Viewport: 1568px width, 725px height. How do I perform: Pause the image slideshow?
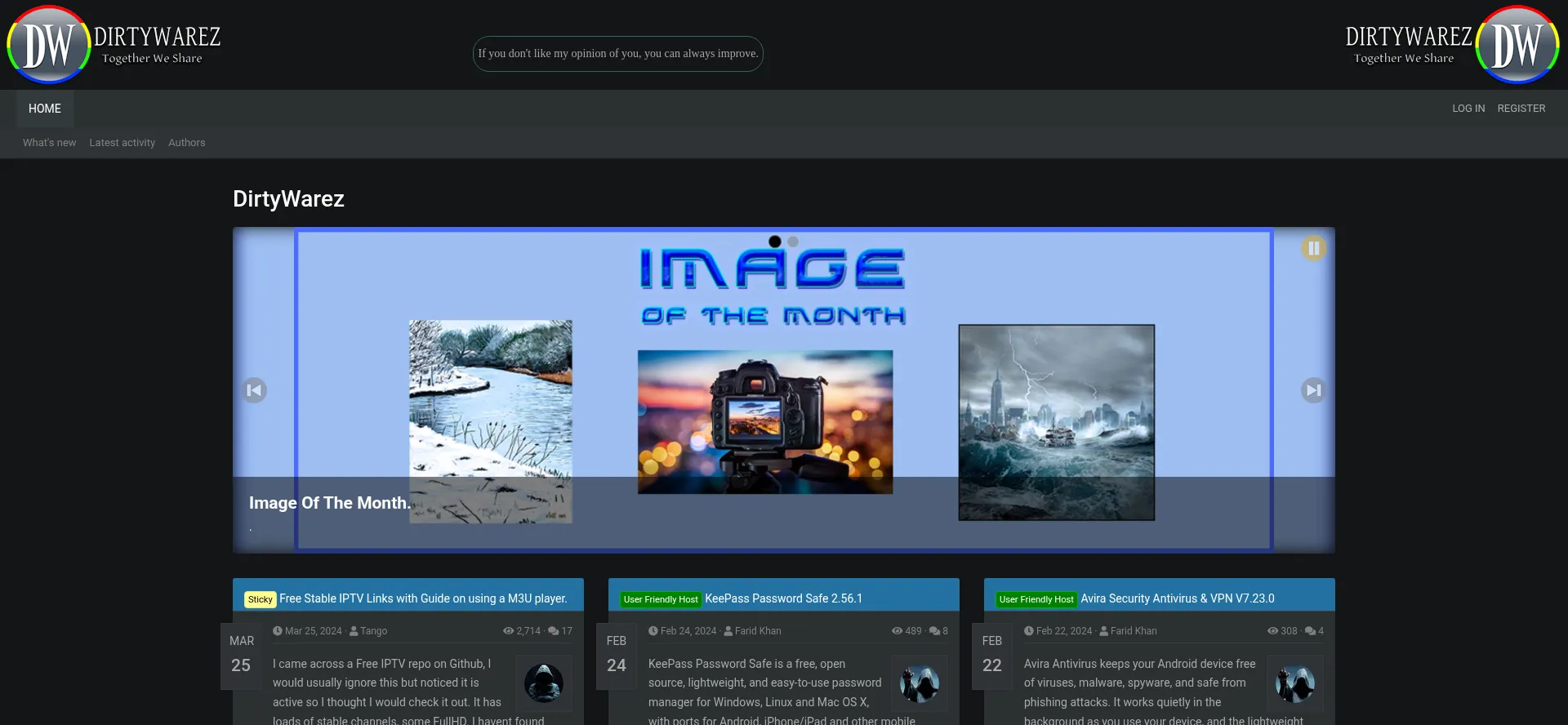(1313, 248)
